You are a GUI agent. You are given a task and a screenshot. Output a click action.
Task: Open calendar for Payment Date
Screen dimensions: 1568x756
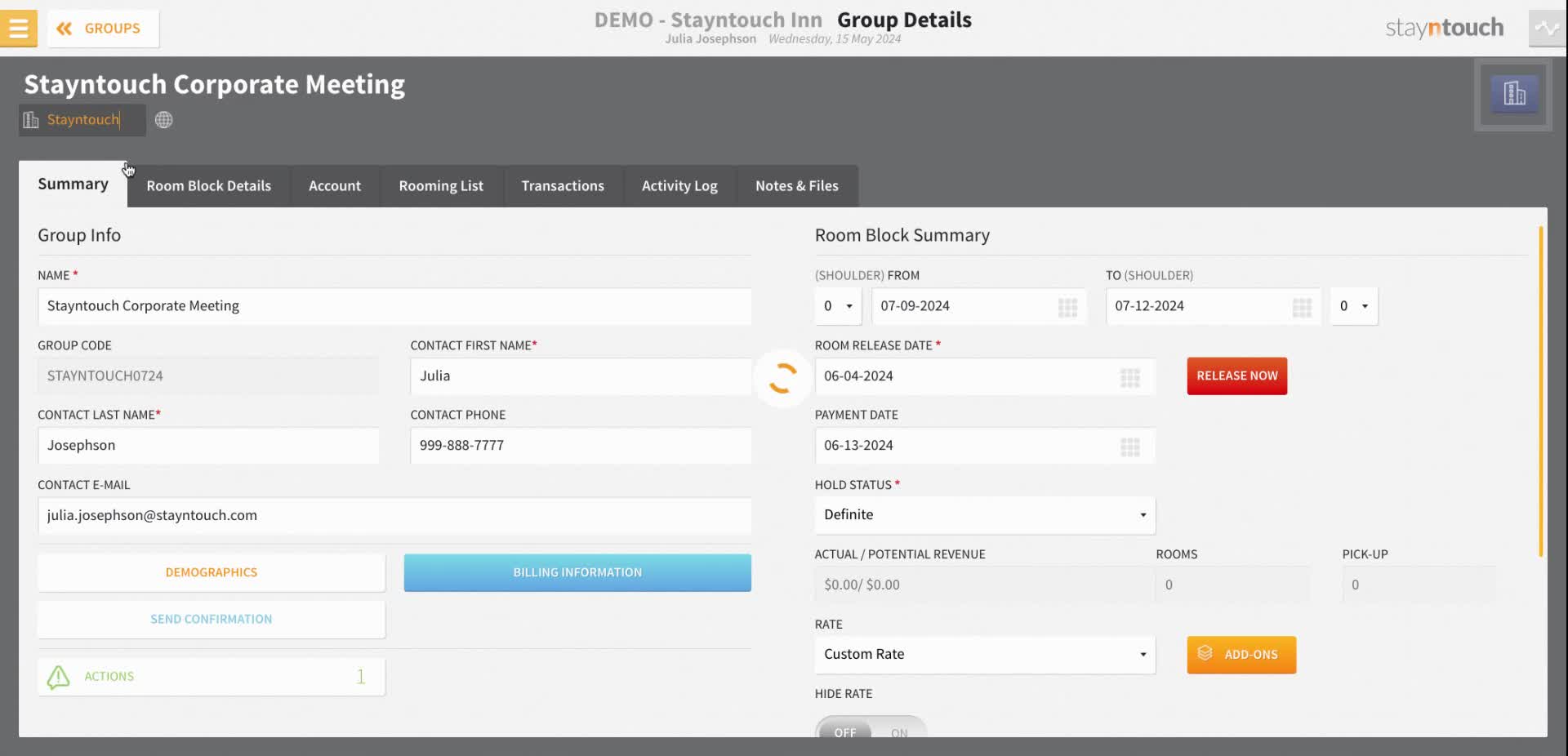(x=1130, y=447)
